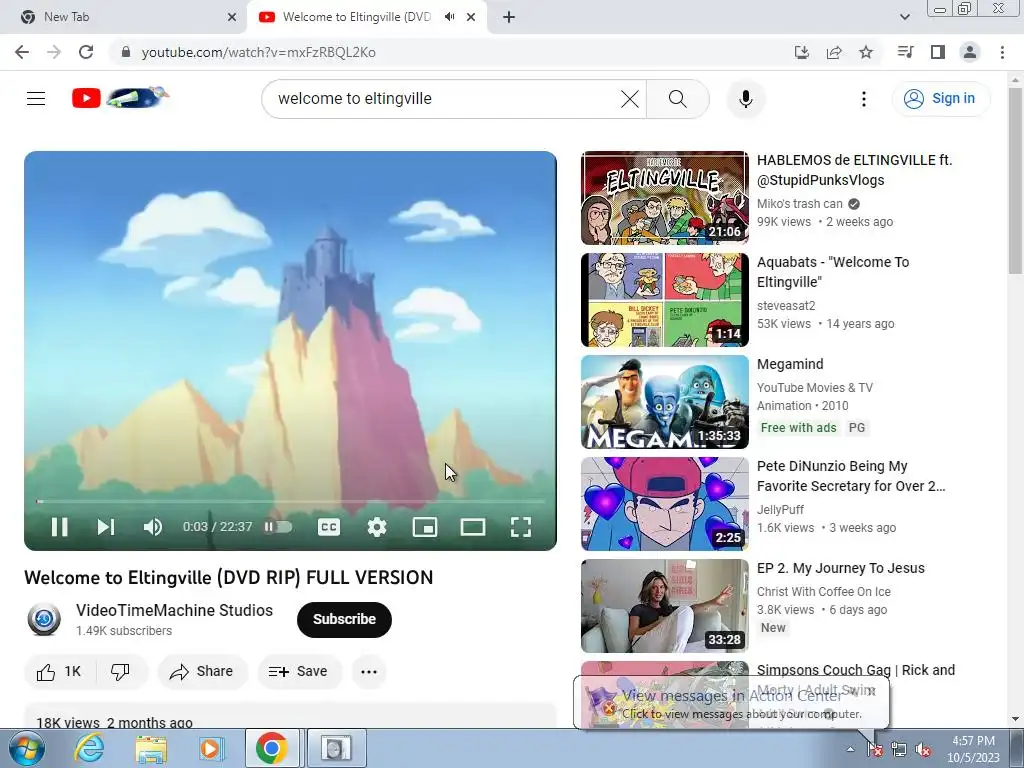
Task: Open the Aquabats 'Welcome To Eltingville' title
Action: [833, 272]
